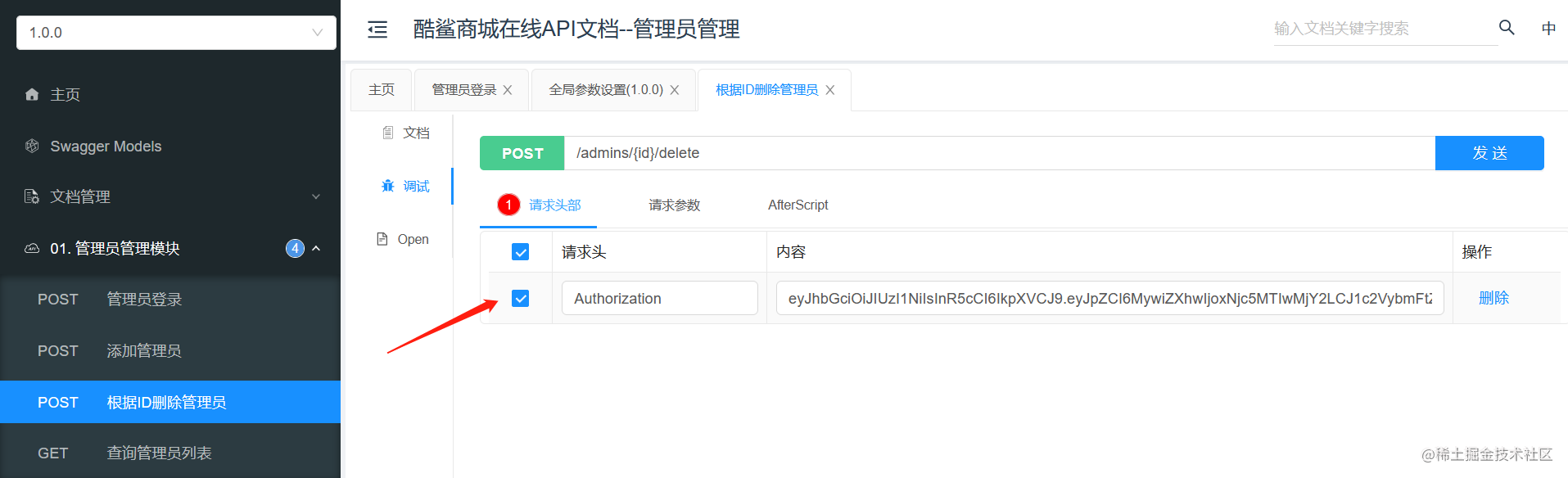
Task: Switch to the 管理员登录 tab
Action: [x=464, y=90]
